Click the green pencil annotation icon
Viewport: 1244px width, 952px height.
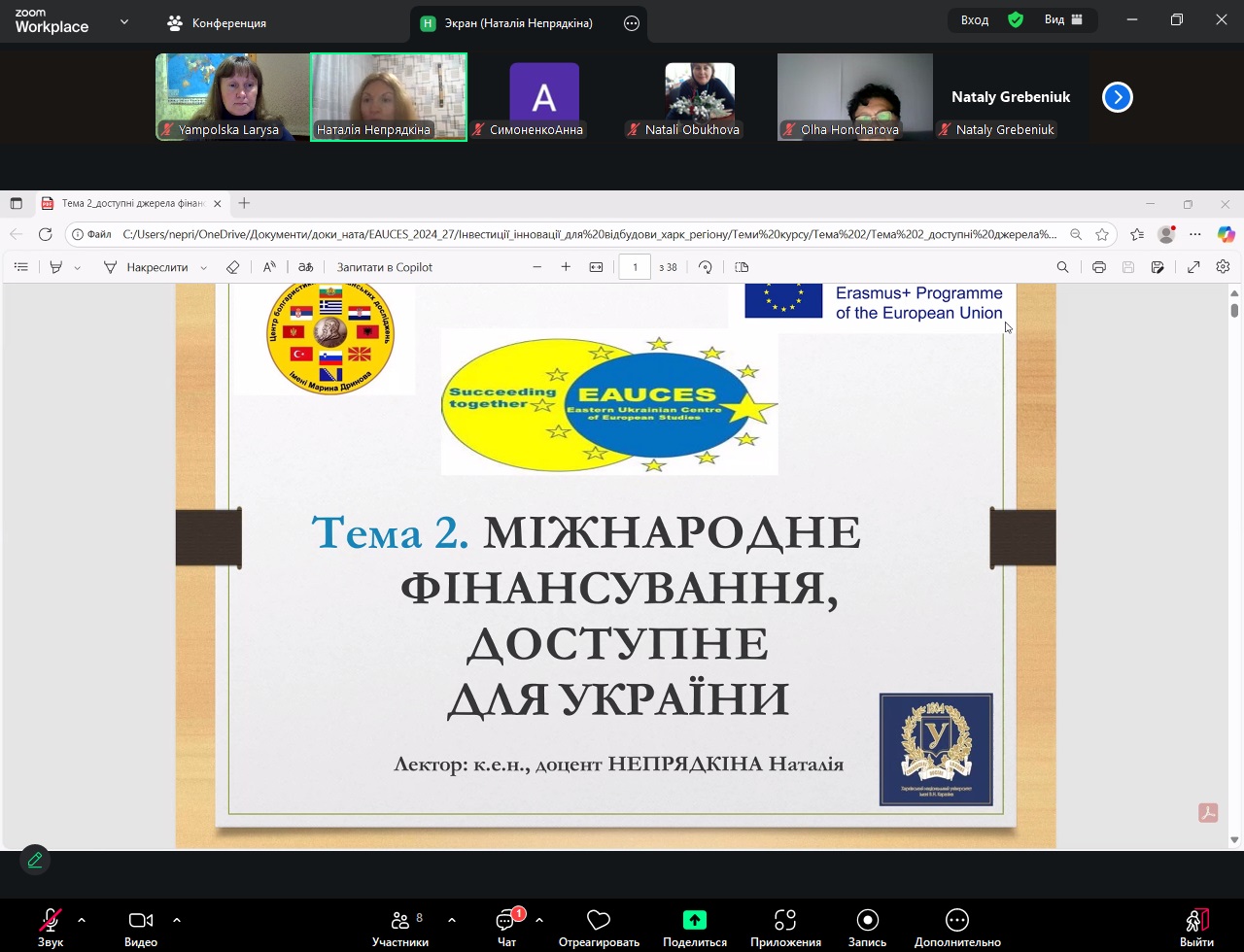[x=35, y=860]
